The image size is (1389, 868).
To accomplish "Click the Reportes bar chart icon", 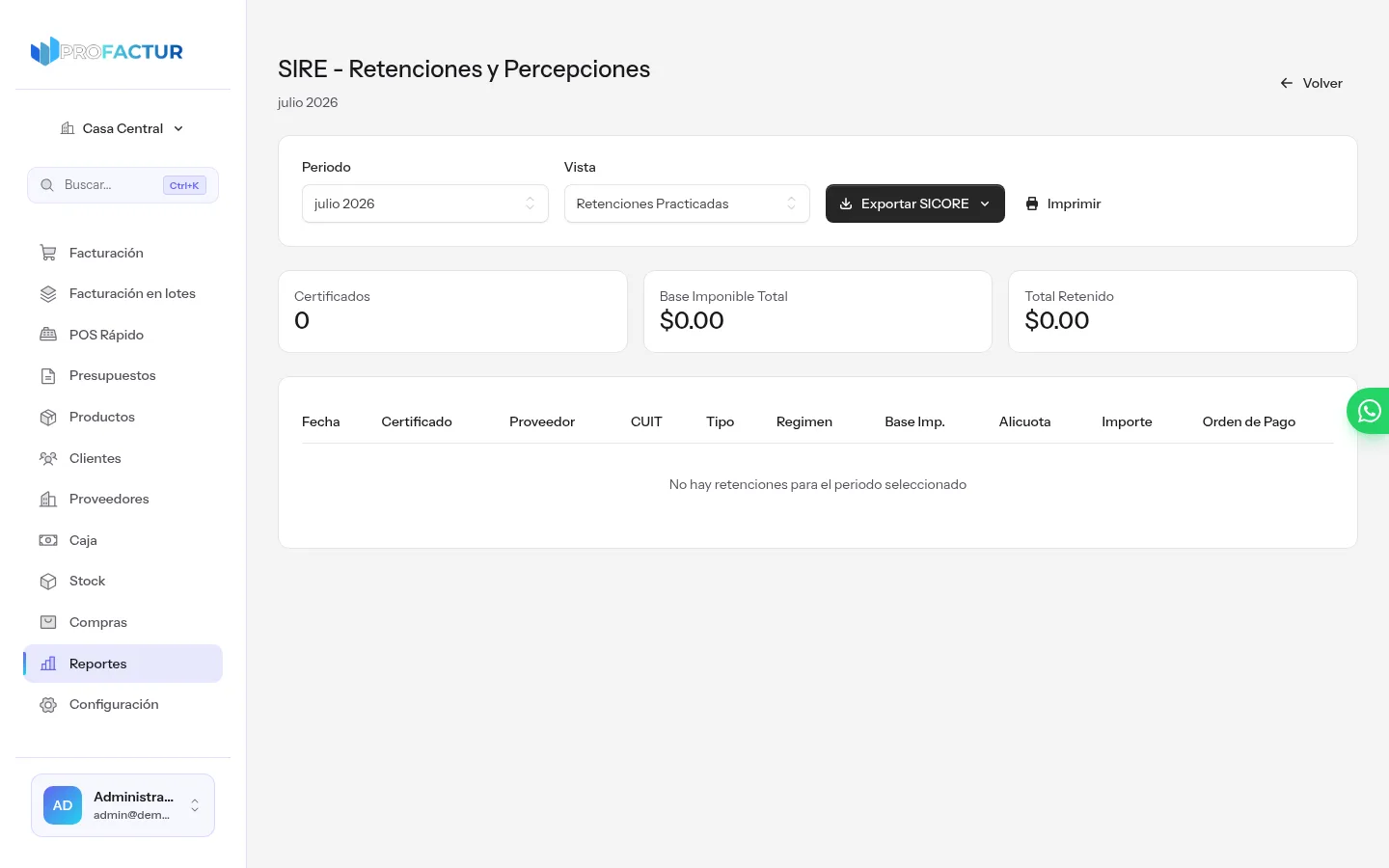I will point(48,664).
